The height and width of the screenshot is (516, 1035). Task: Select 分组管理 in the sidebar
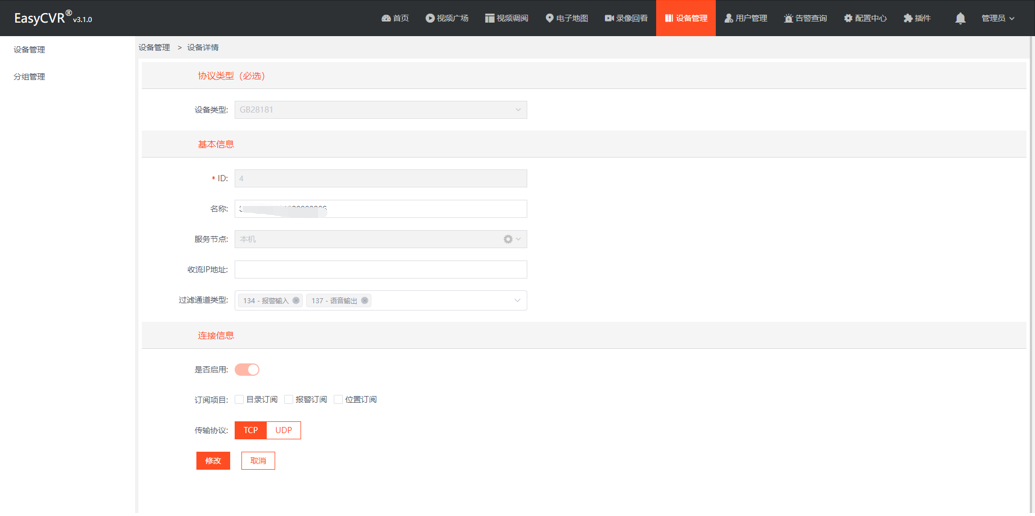(x=29, y=77)
